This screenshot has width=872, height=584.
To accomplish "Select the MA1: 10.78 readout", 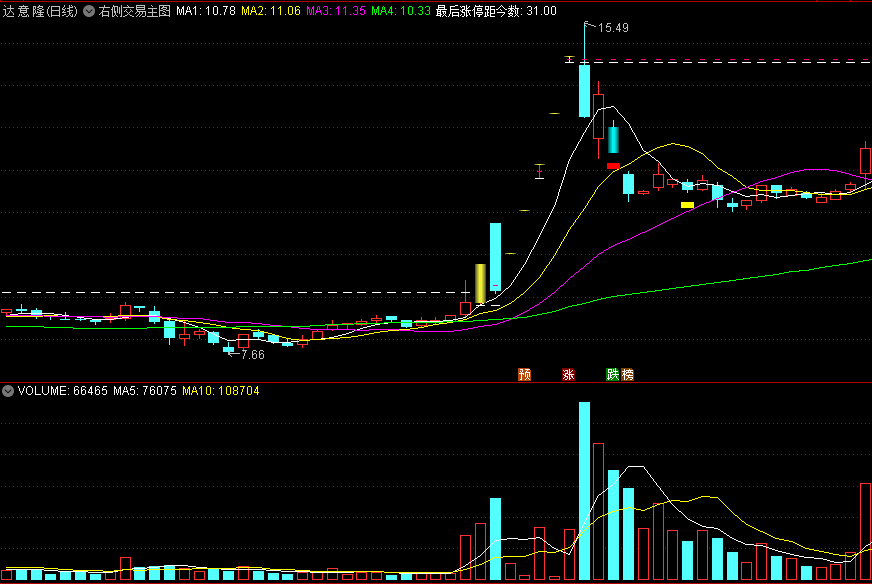I will click(206, 11).
